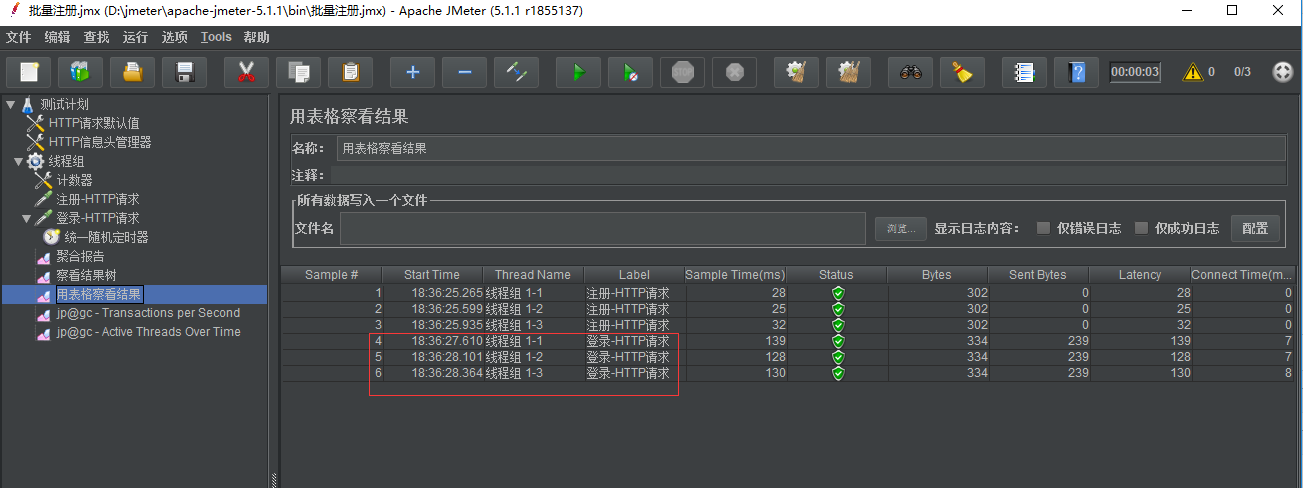This screenshot has width=1303, height=488.
Task: Collapse the 测试计划 tree node
Action: [x=10, y=104]
